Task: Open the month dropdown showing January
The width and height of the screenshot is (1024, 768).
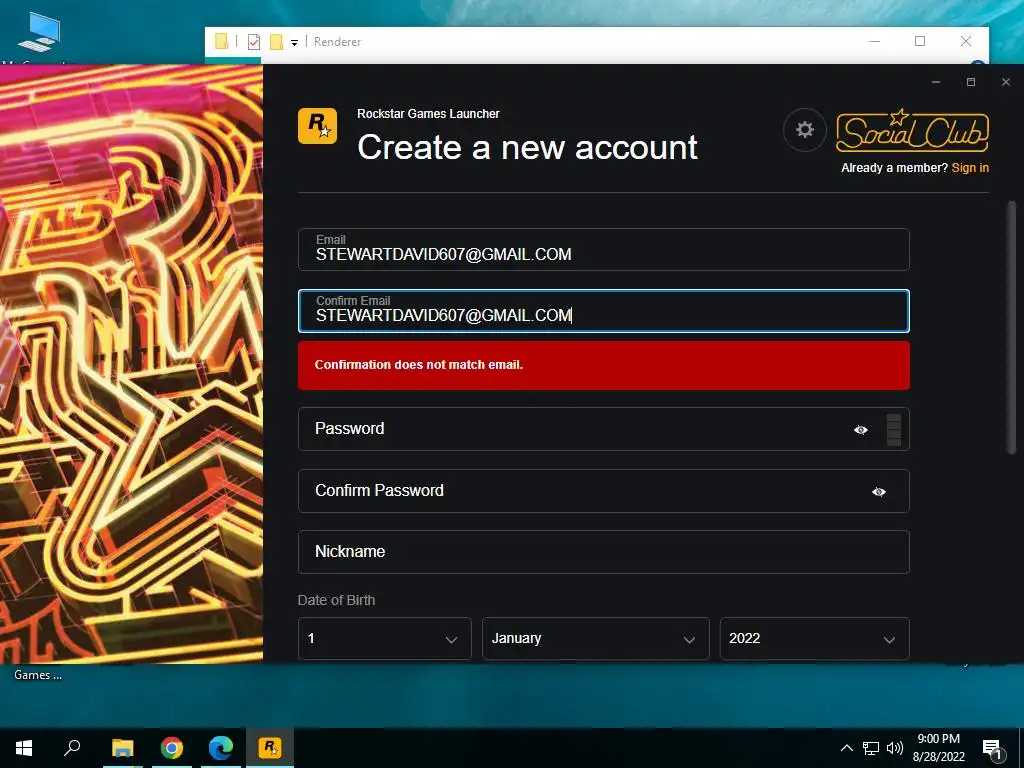Action: pyautogui.click(x=596, y=638)
